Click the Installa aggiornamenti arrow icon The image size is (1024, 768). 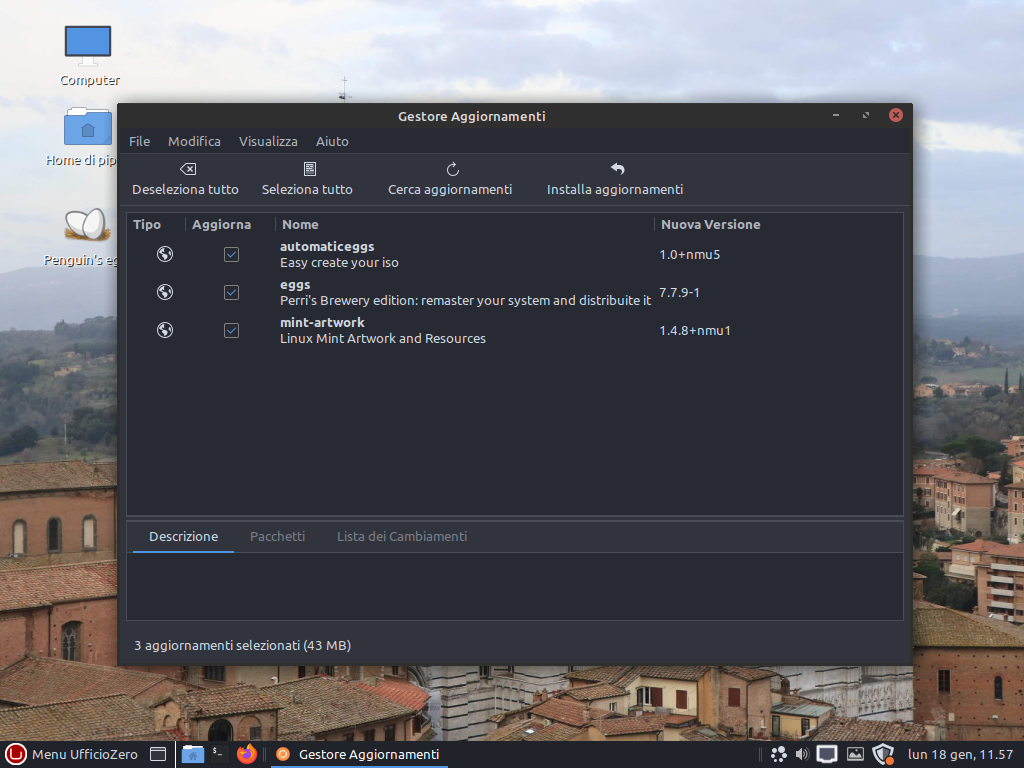point(617,169)
